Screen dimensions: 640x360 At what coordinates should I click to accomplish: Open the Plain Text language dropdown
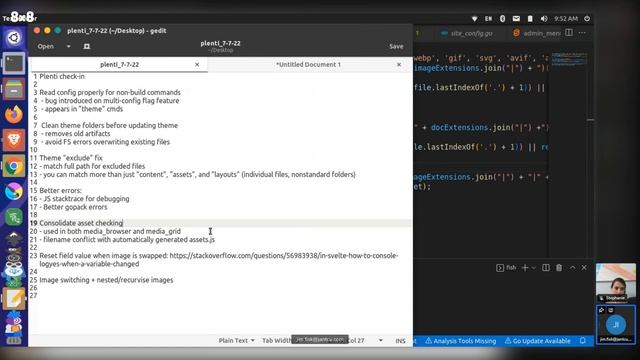click(236, 340)
